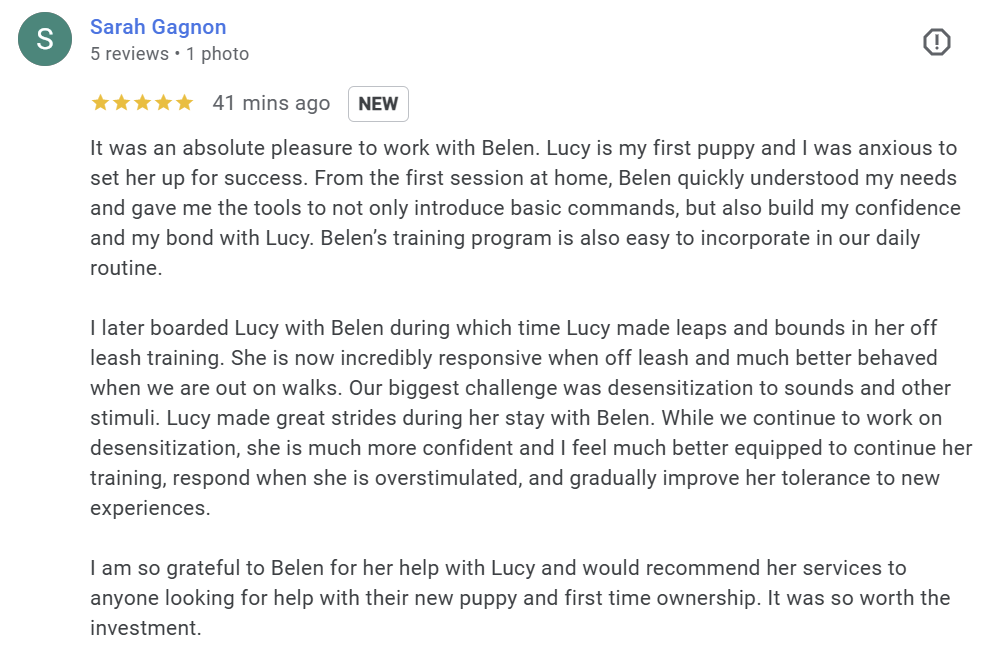
Task: Select the fourth rating star
Action: [163, 102]
